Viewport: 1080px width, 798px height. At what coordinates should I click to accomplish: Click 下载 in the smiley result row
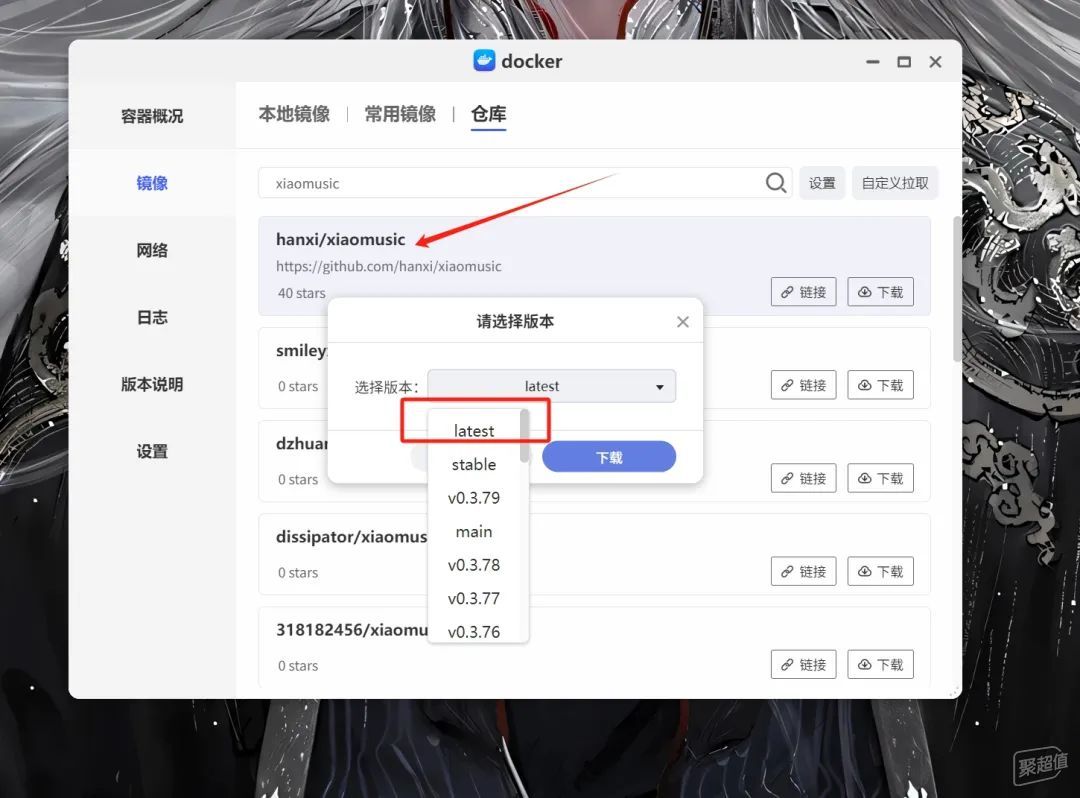point(880,385)
